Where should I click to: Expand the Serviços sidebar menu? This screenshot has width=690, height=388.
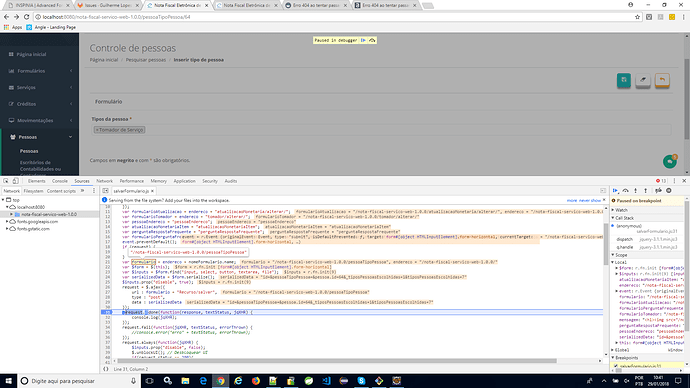(x=40, y=88)
